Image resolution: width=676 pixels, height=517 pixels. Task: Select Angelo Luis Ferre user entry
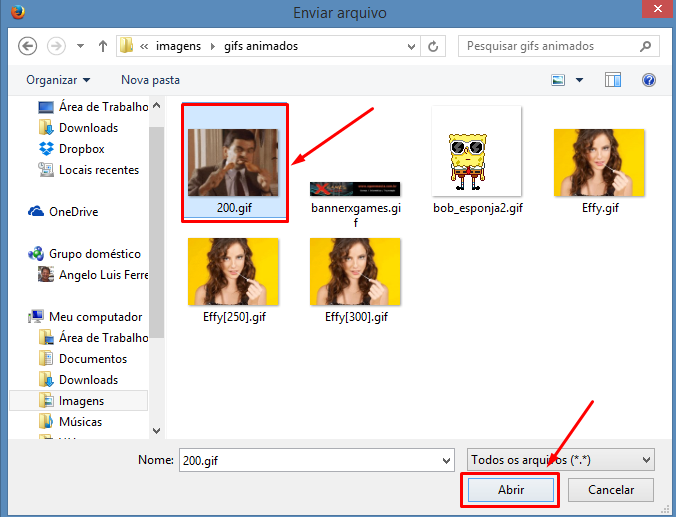93,275
